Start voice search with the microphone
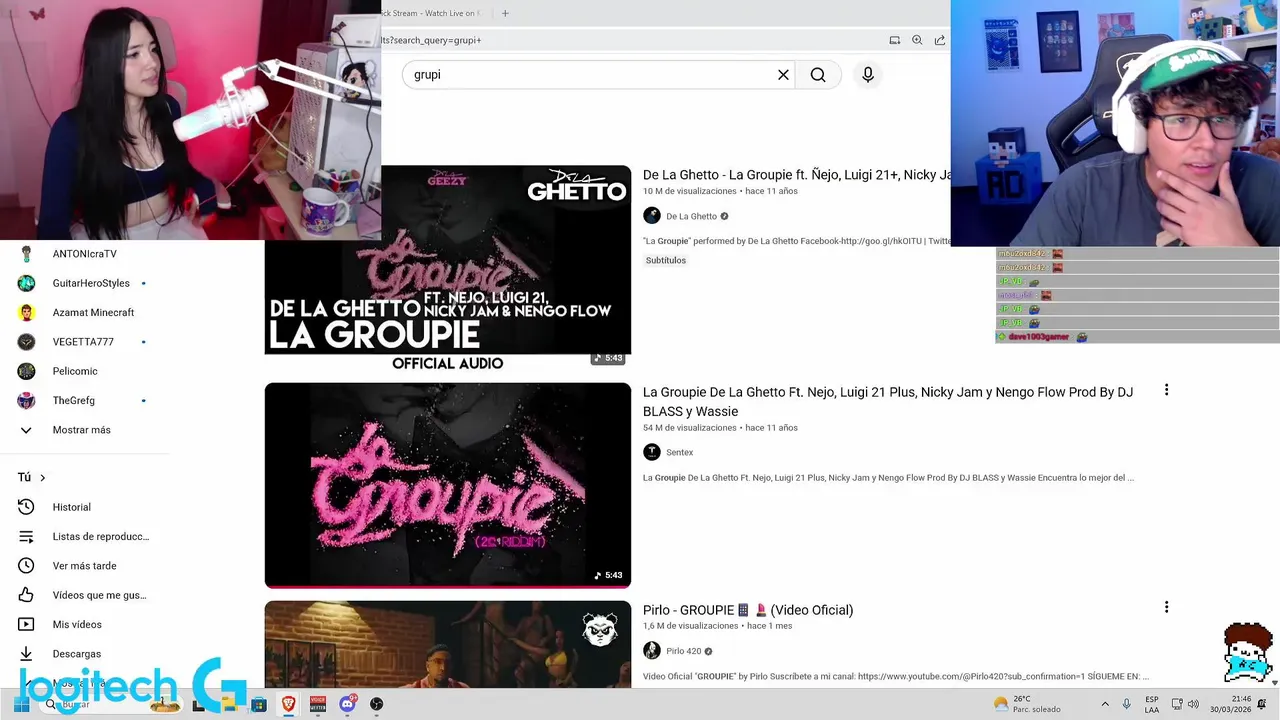The height and width of the screenshot is (720, 1280). (x=868, y=75)
